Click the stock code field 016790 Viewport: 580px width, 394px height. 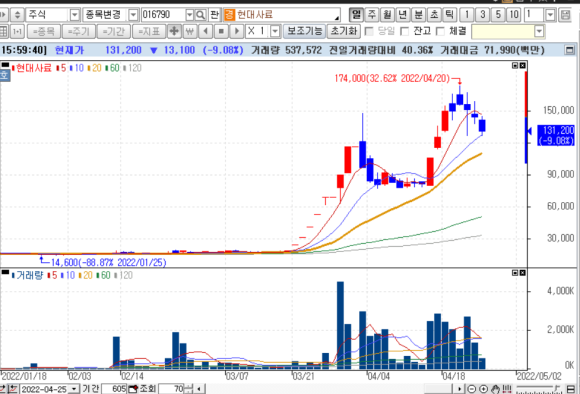point(163,15)
